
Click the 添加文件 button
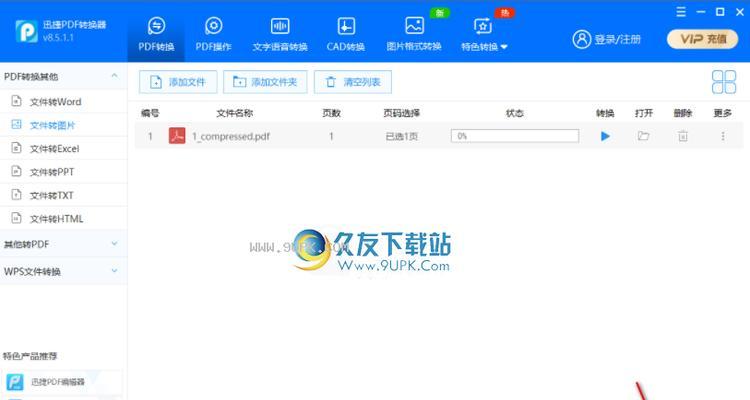178,82
